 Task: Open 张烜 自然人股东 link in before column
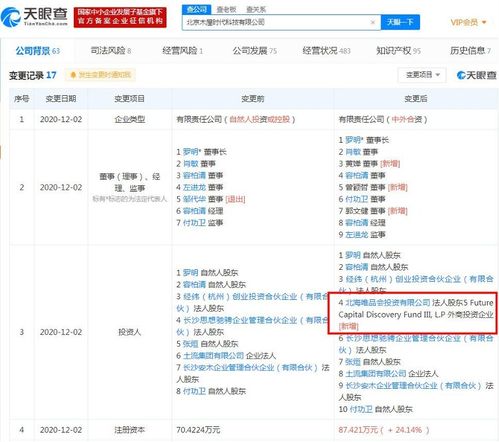pyautogui.click(x=191, y=344)
